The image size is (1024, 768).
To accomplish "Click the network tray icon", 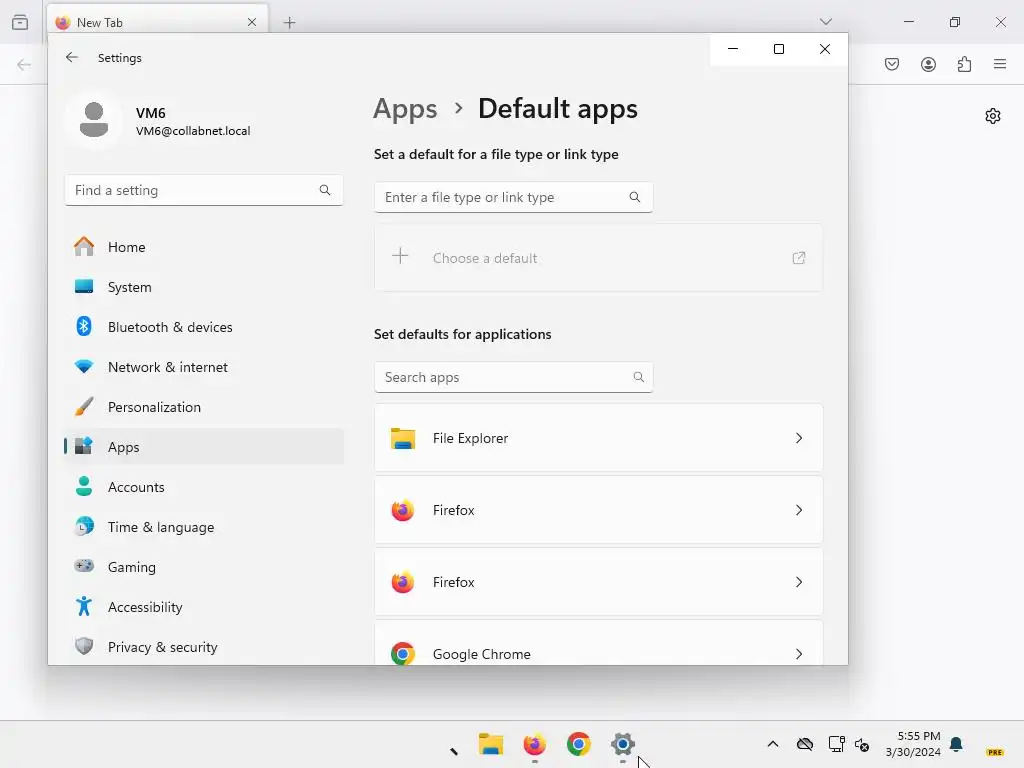I will coord(837,744).
